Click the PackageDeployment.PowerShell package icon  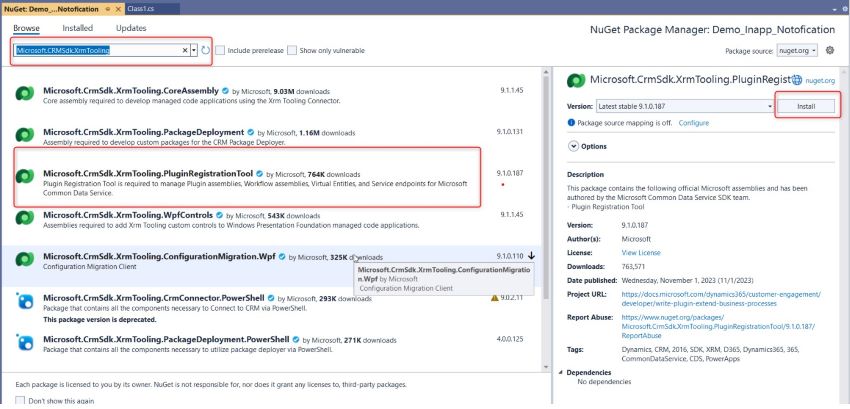pos(25,342)
